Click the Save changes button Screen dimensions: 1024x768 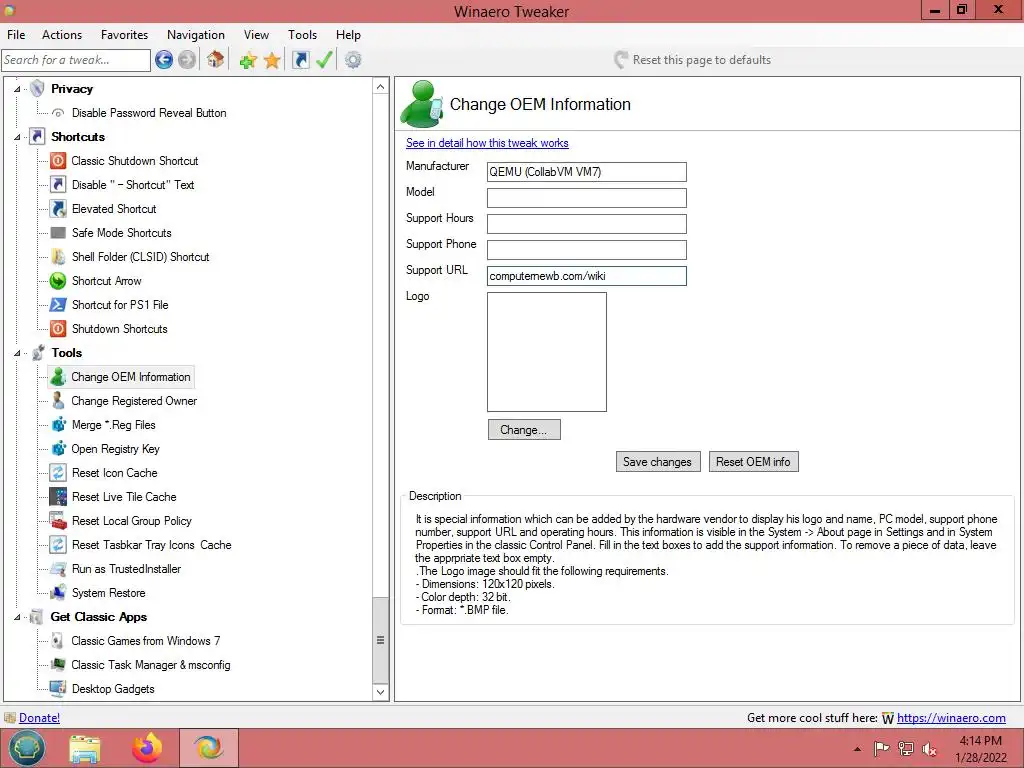tap(658, 462)
